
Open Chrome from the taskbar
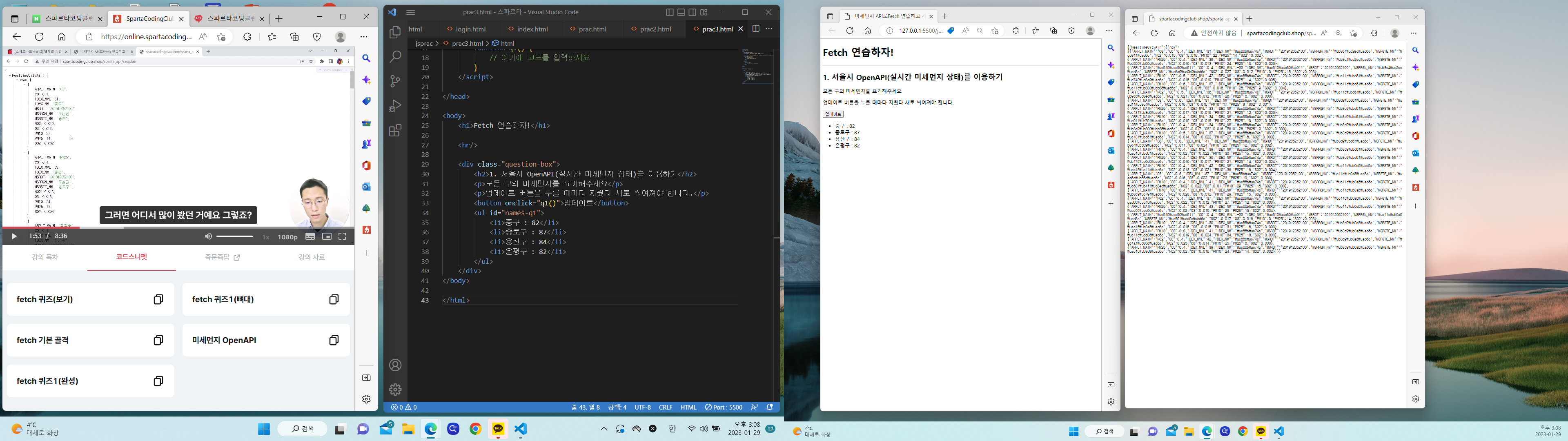[x=475, y=429]
